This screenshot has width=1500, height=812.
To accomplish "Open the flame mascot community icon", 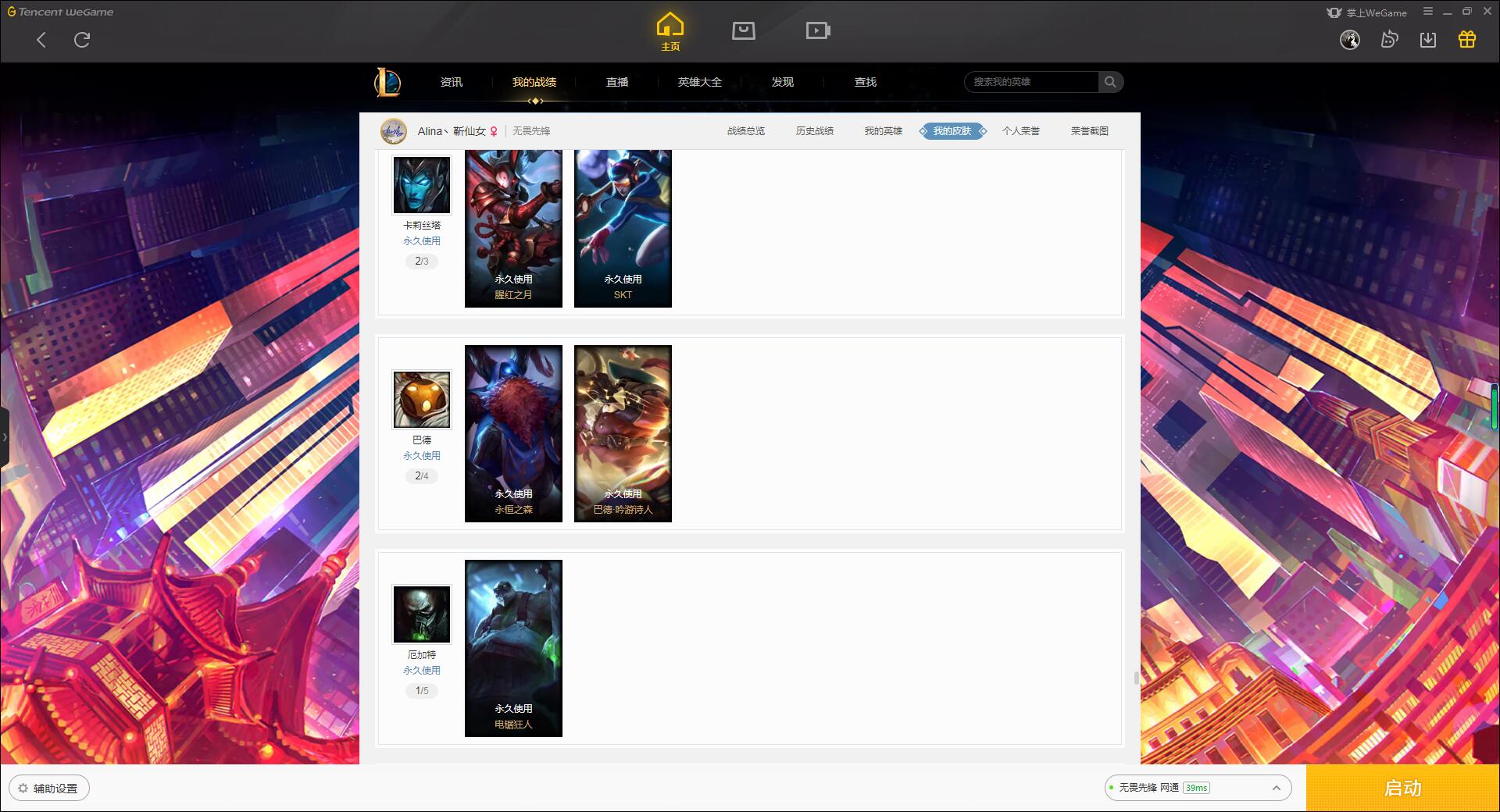I will 1389,40.
